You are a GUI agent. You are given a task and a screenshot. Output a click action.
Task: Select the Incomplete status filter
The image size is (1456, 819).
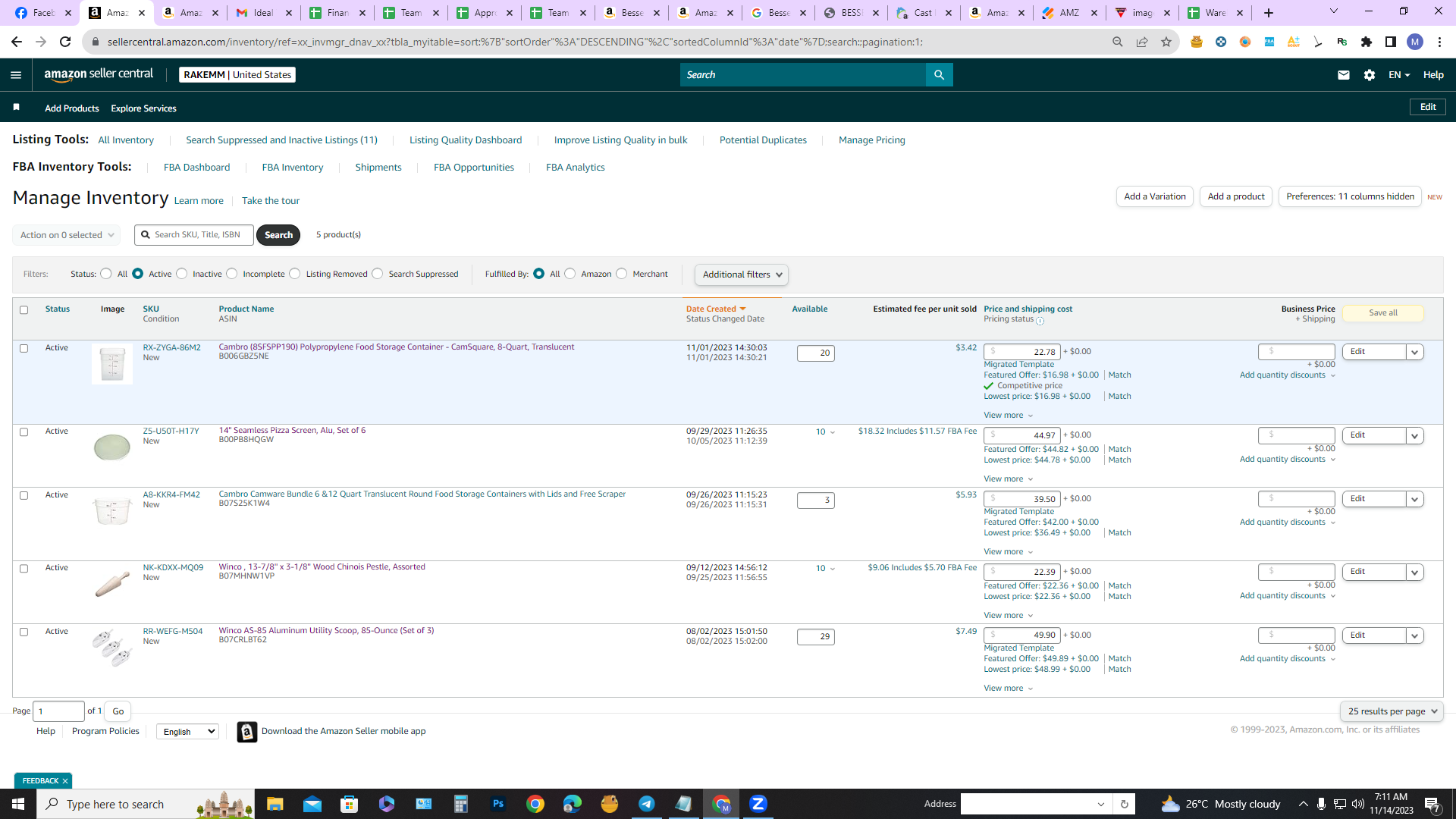pyautogui.click(x=232, y=274)
